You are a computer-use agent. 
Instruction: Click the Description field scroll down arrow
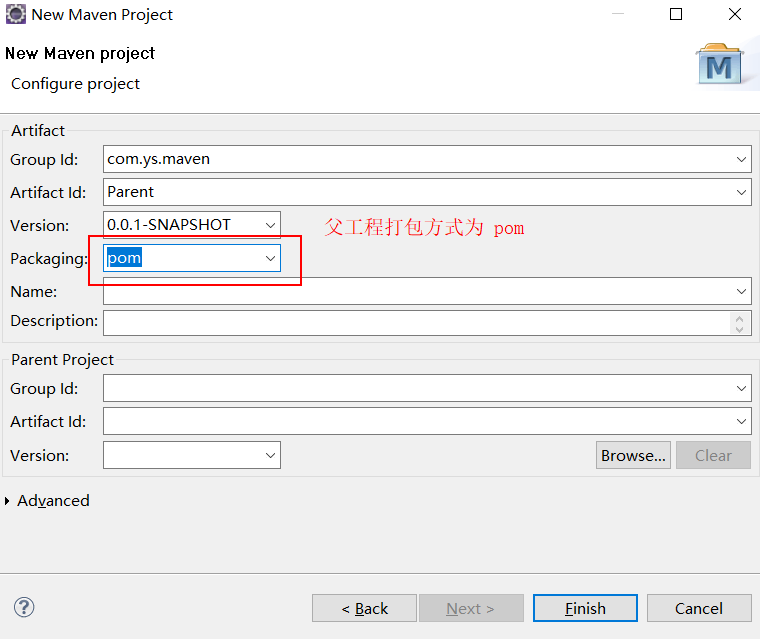(739, 329)
